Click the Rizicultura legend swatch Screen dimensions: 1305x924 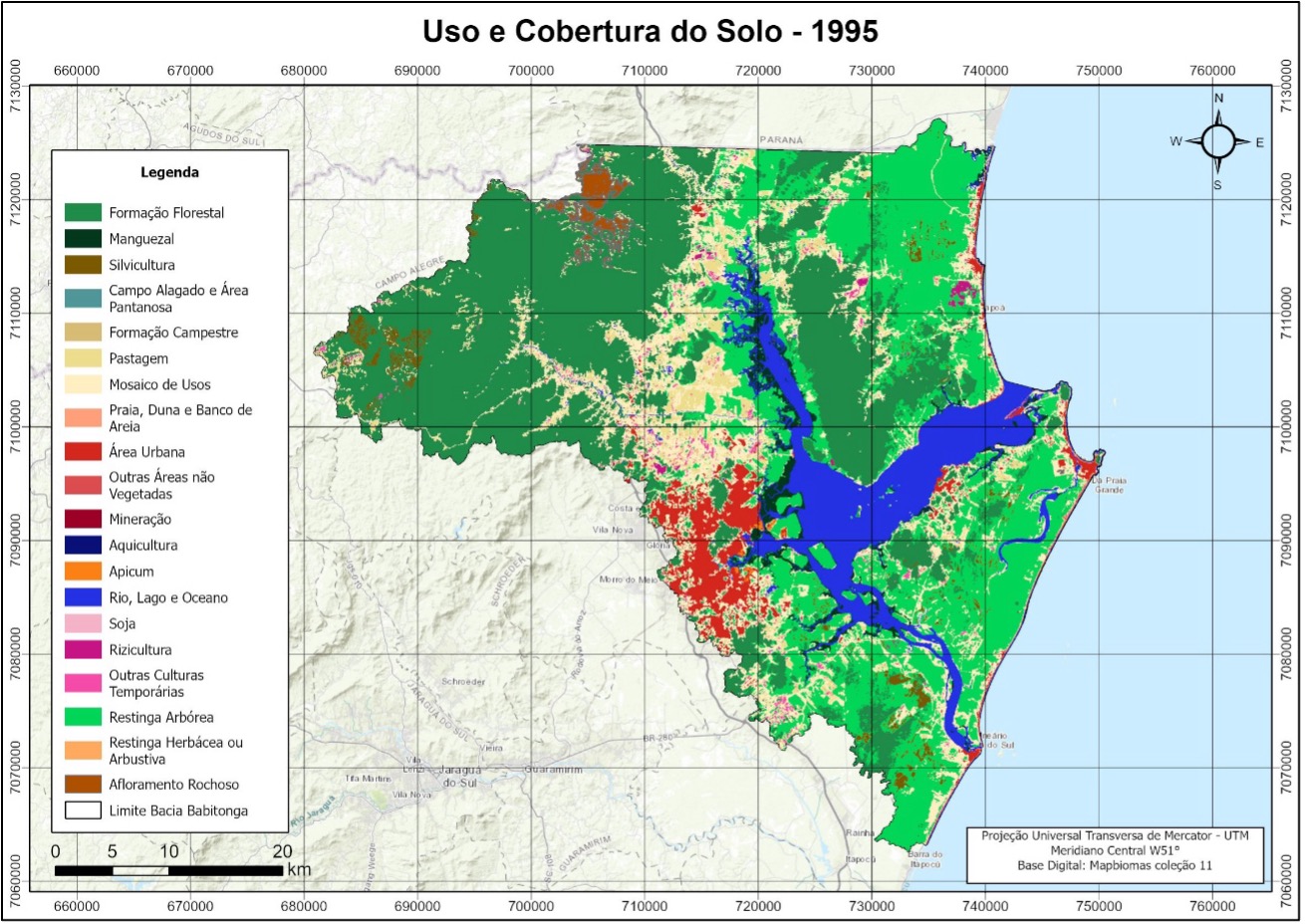(x=83, y=649)
